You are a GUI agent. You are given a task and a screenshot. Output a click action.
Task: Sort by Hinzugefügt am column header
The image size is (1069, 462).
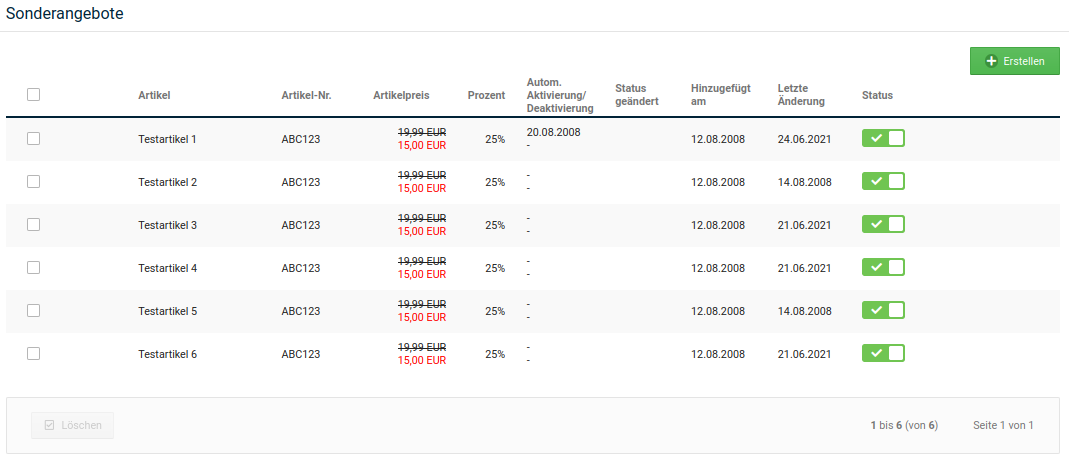[x=720, y=95]
